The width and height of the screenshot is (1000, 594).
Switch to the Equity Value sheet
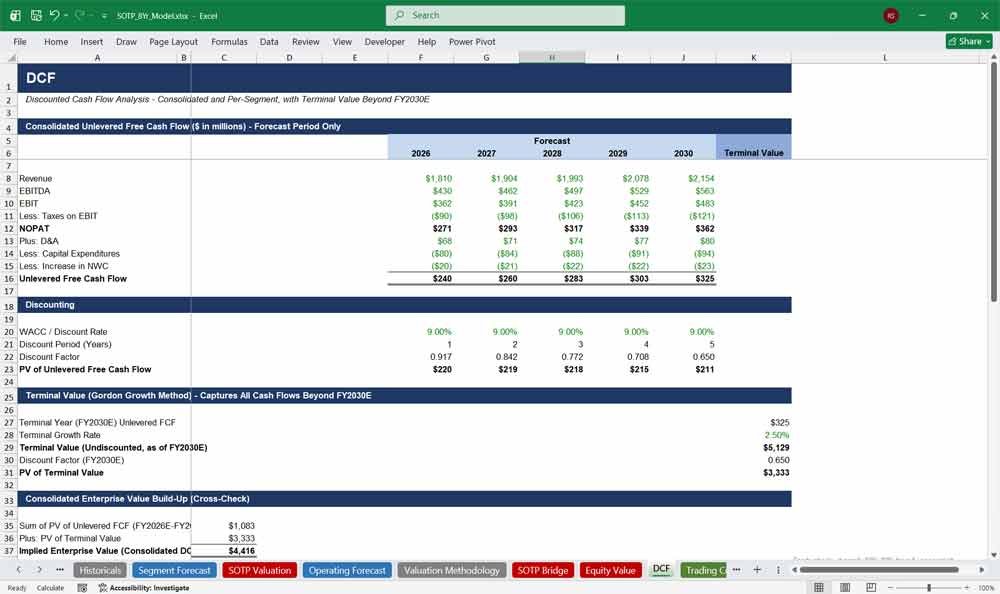coord(610,570)
